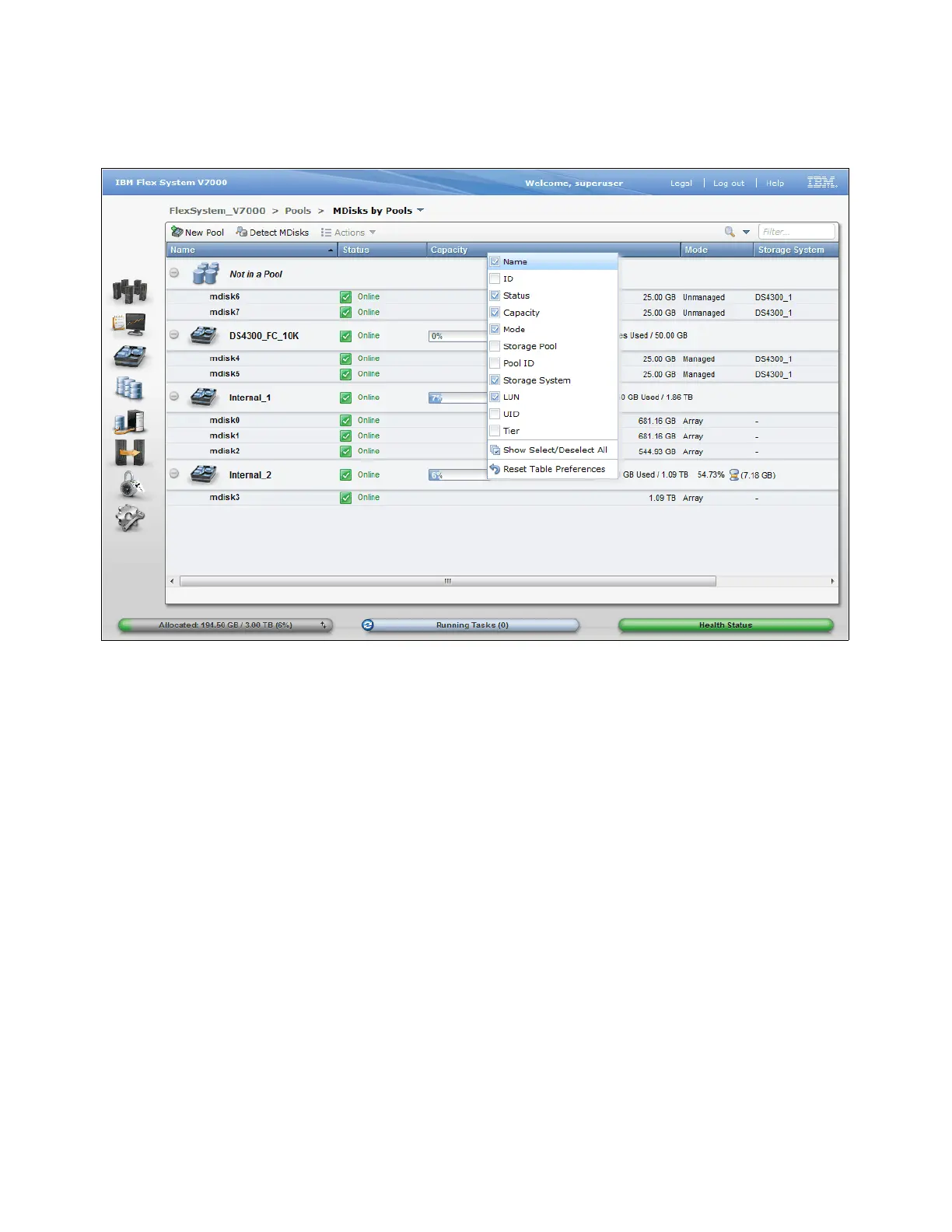
Task: Open the Home server racks sidebar icon
Action: click(130, 291)
